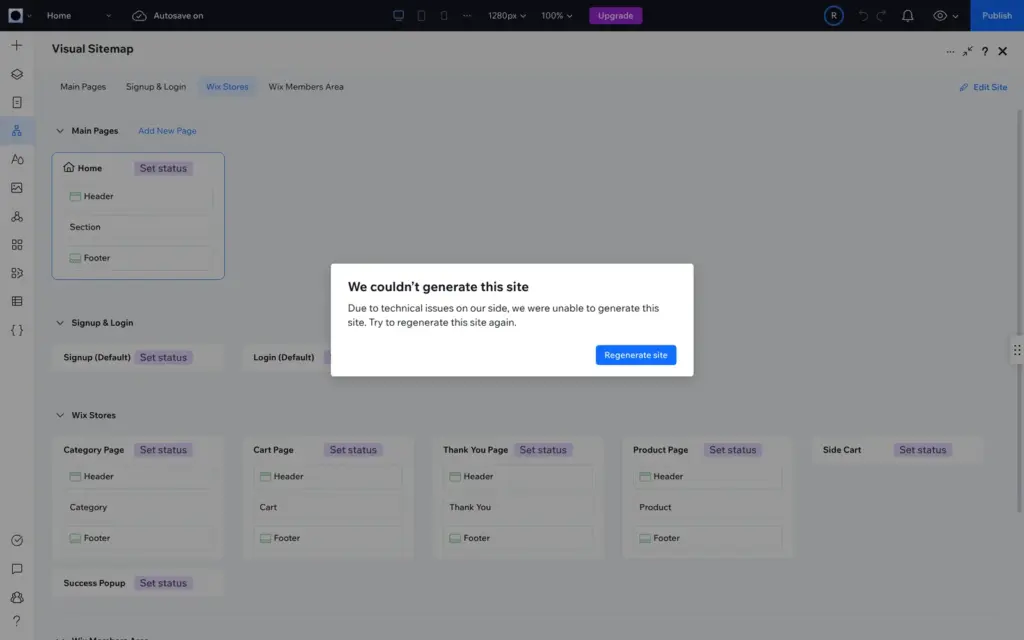Screen dimensions: 1024x640
Task: Open notifications bell icon
Action: [x=908, y=16]
